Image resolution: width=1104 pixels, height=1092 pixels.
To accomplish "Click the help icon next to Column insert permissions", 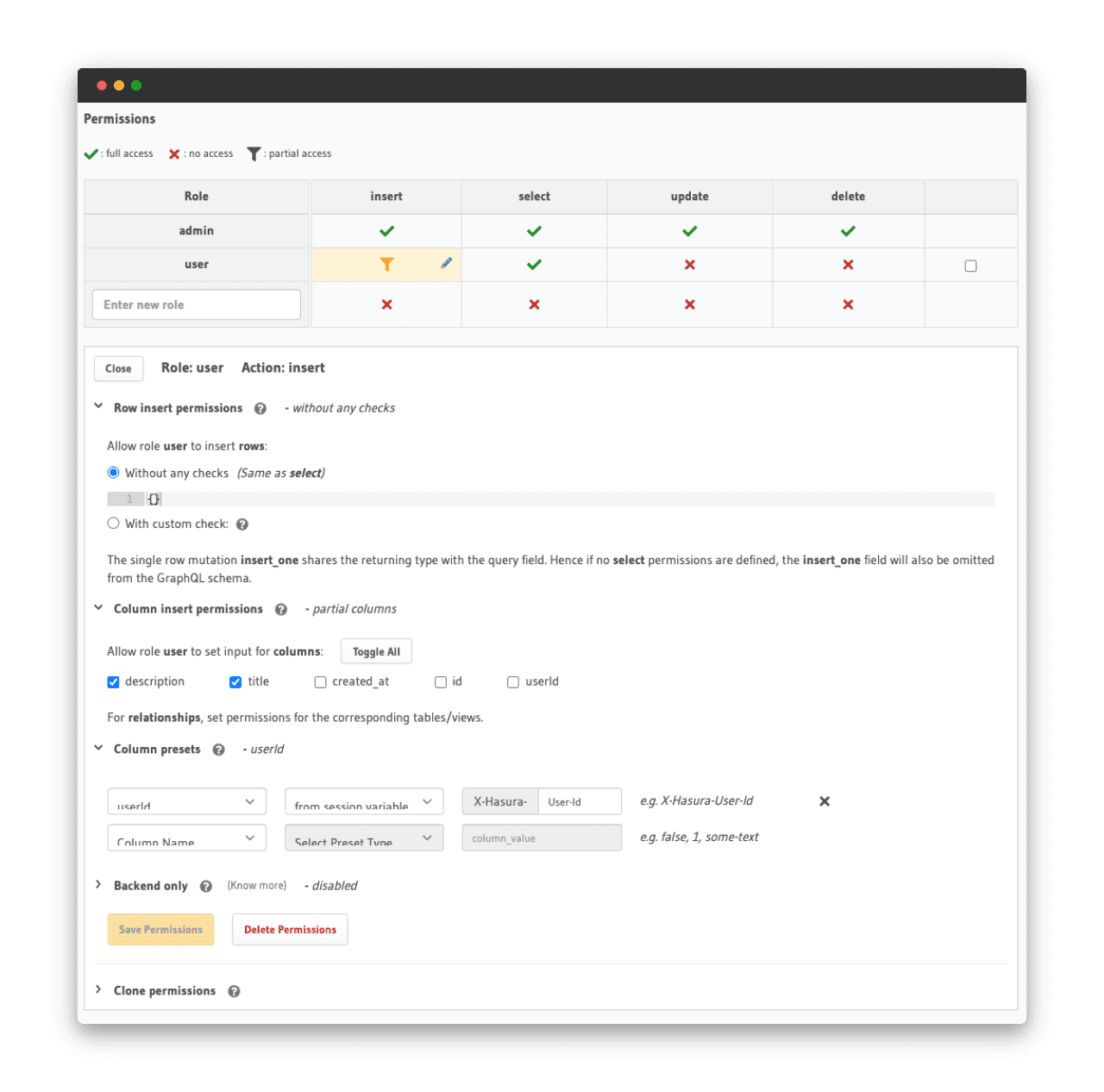I will (281, 610).
